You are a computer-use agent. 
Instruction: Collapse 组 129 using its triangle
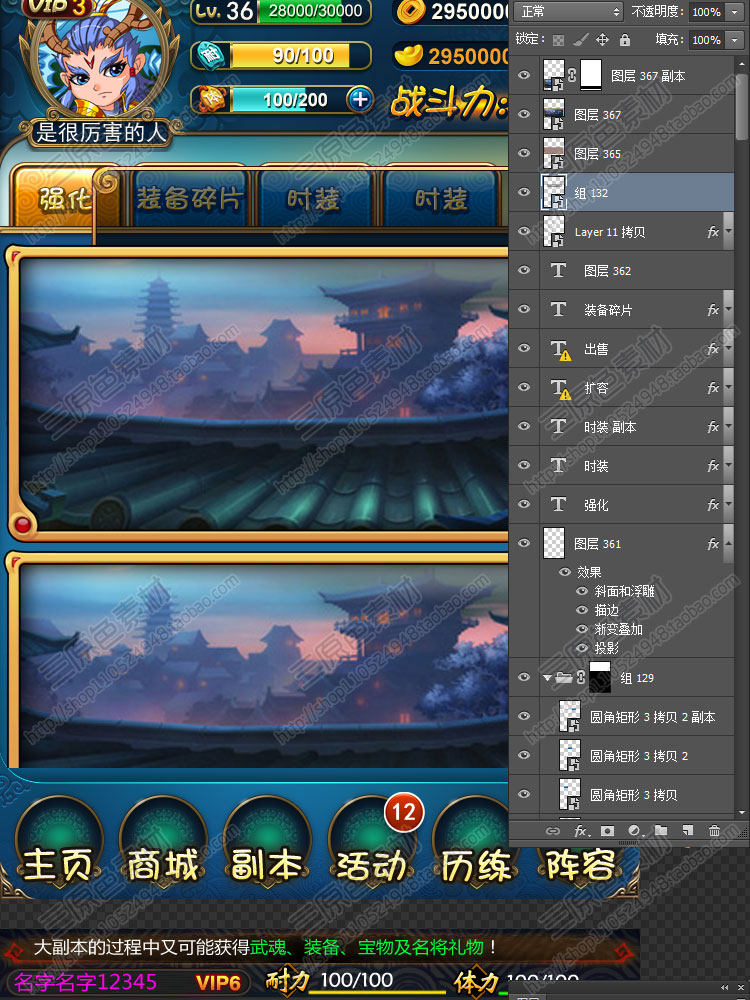point(547,678)
